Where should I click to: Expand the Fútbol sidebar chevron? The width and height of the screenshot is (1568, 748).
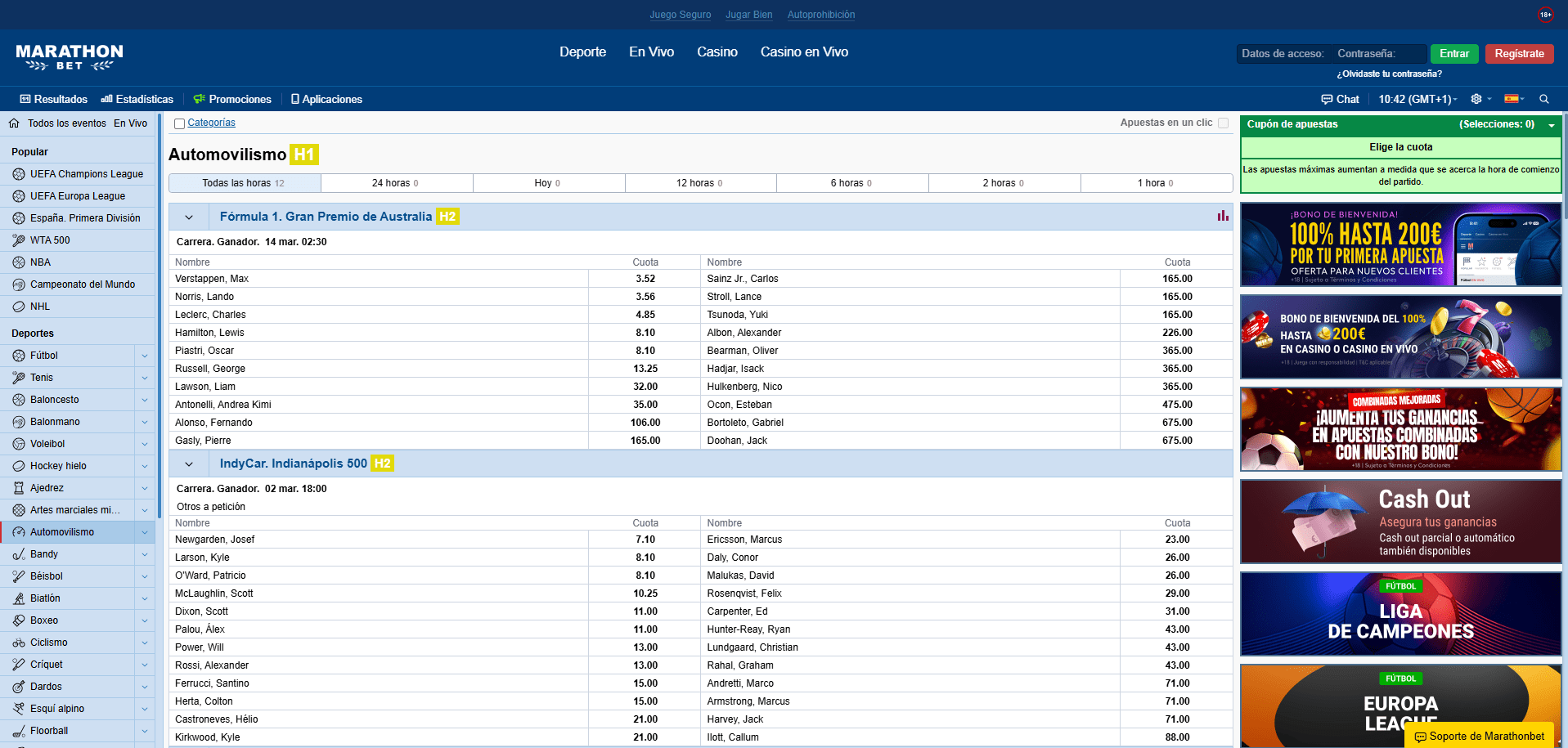pos(145,356)
